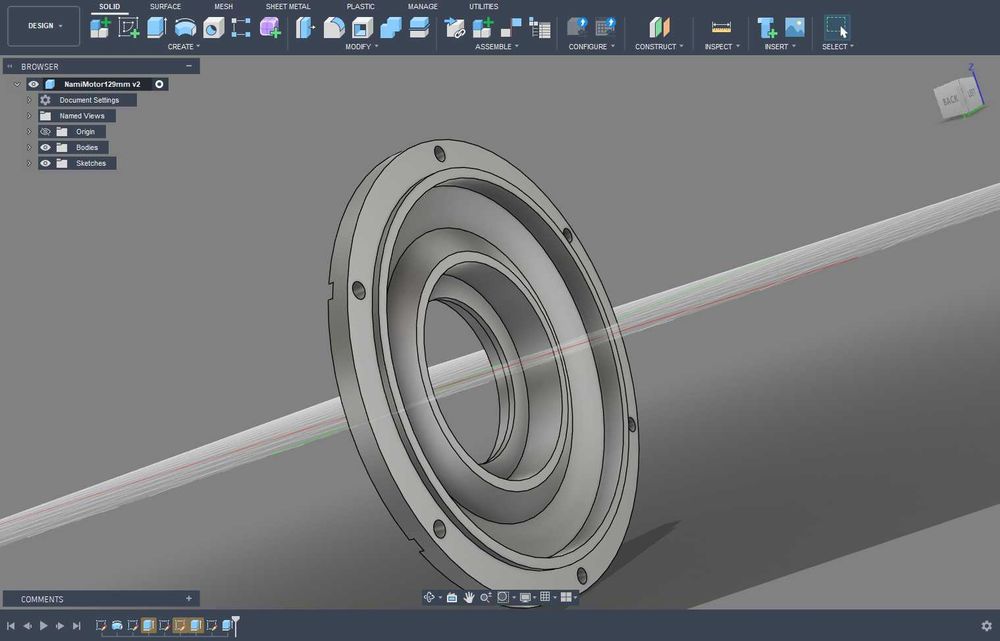Viewport: 1000px width, 641px height.
Task: Select the Measure tool
Action: coord(721,27)
